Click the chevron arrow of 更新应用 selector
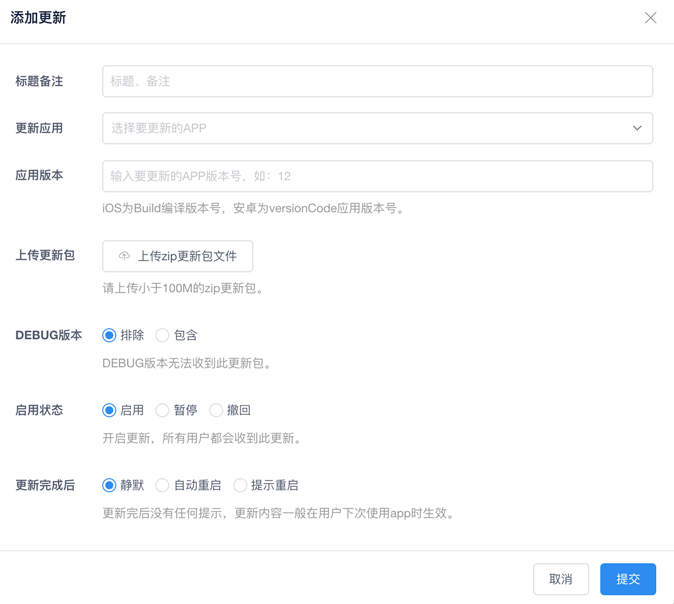This screenshot has height=604, width=674. (x=637, y=128)
